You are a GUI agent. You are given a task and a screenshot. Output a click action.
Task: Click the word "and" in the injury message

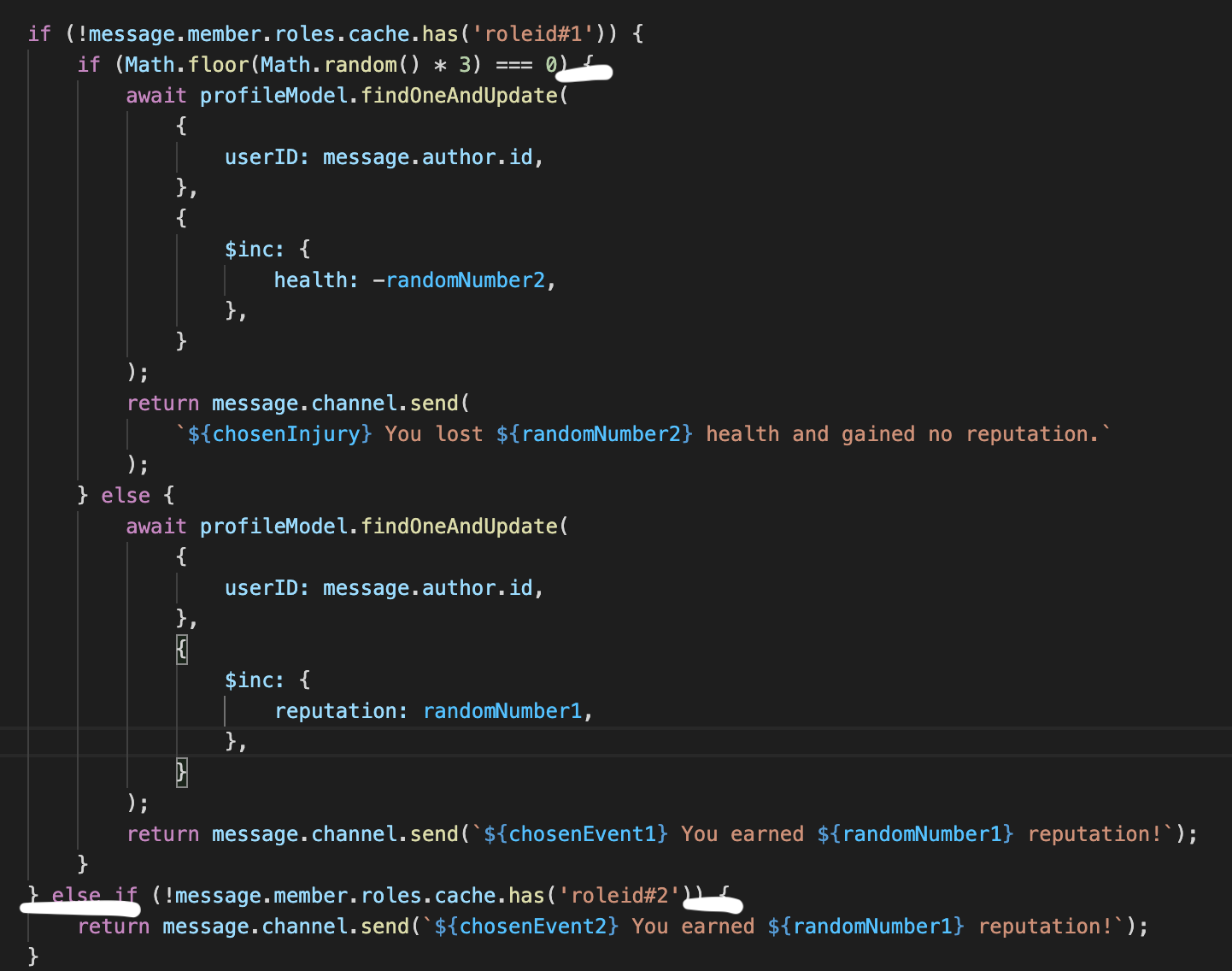(x=810, y=434)
